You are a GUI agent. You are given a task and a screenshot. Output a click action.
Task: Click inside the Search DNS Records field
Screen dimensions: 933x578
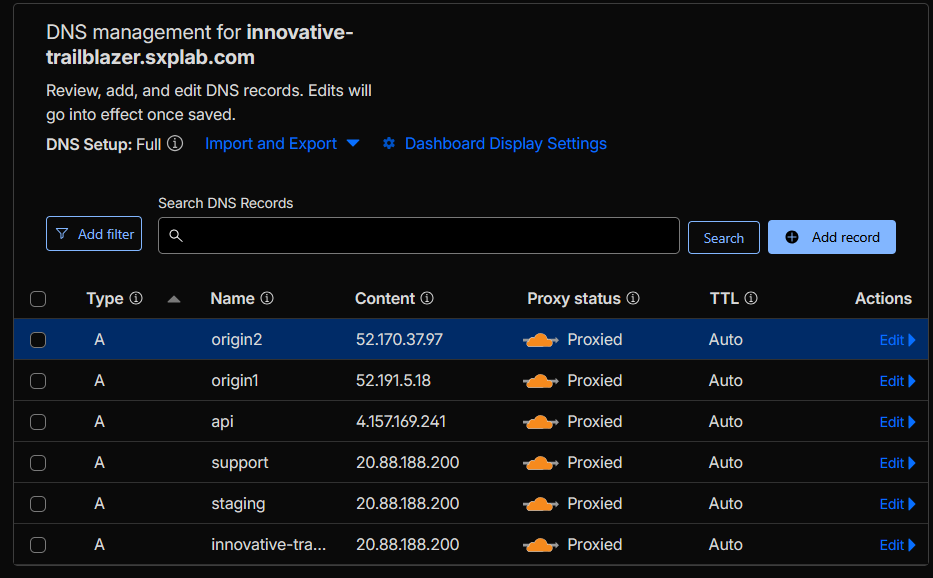(420, 236)
